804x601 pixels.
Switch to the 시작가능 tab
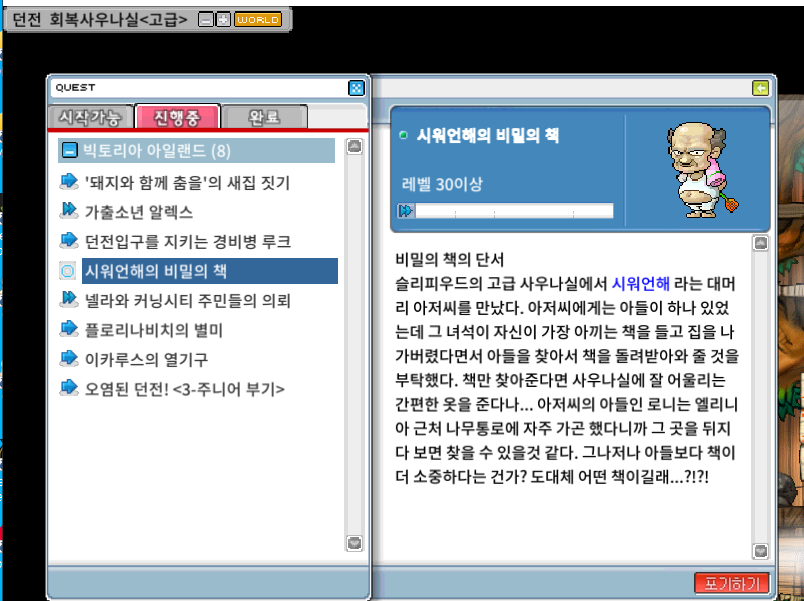tap(90, 117)
